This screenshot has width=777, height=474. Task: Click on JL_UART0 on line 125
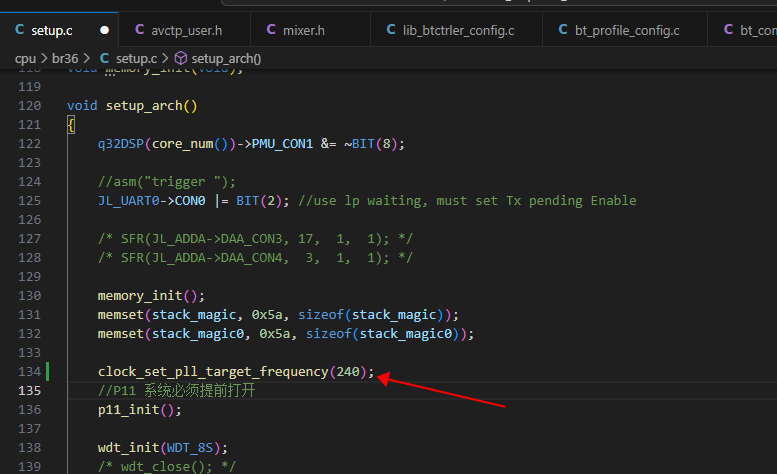(128, 201)
